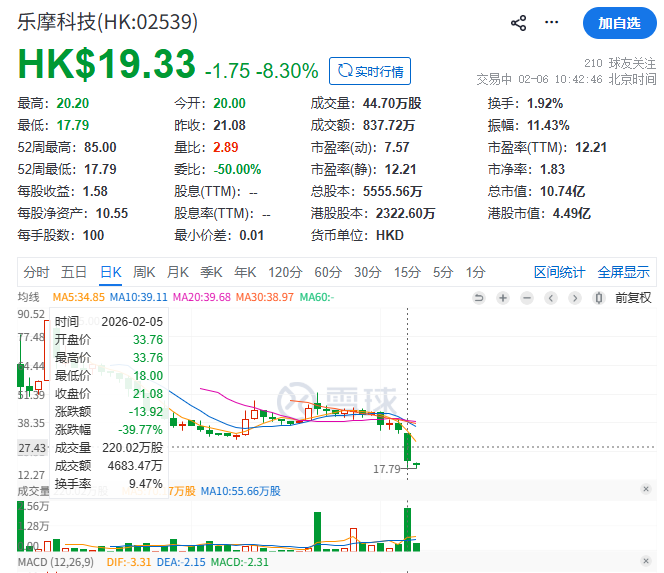Click the 实时行情 real-time quotes button
Viewport: 664px width, 573px height.
coord(370,71)
